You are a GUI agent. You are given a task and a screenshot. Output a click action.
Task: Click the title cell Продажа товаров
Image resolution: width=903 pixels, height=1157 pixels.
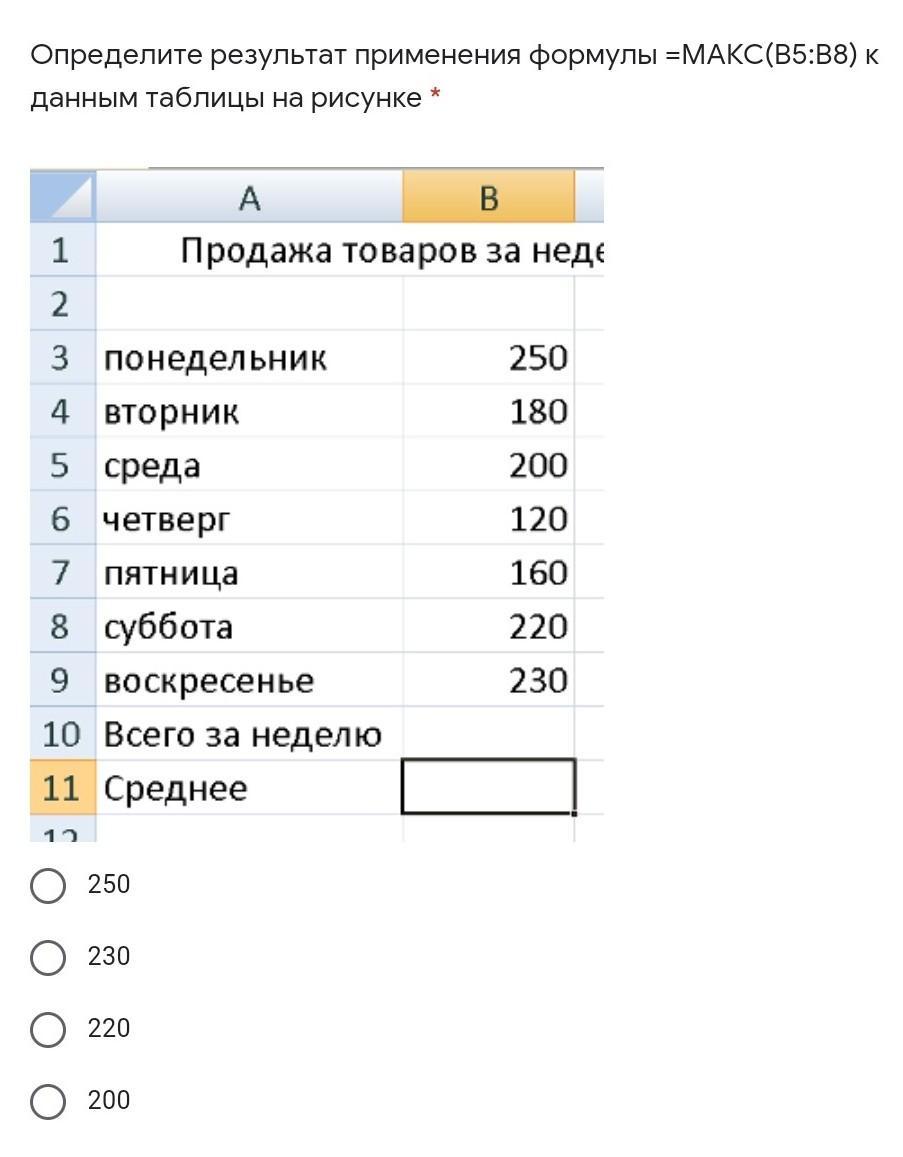390,251
